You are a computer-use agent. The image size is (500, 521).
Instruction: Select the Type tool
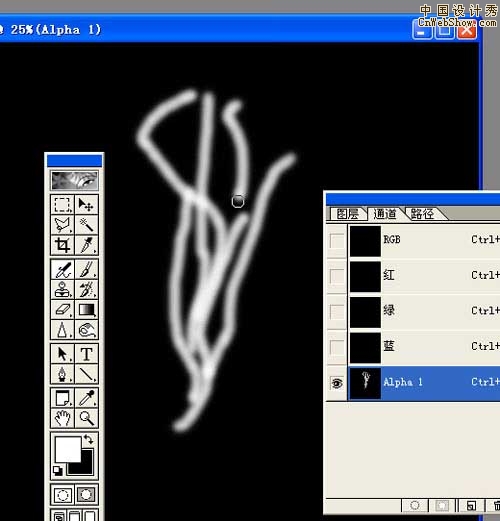tap(86, 354)
